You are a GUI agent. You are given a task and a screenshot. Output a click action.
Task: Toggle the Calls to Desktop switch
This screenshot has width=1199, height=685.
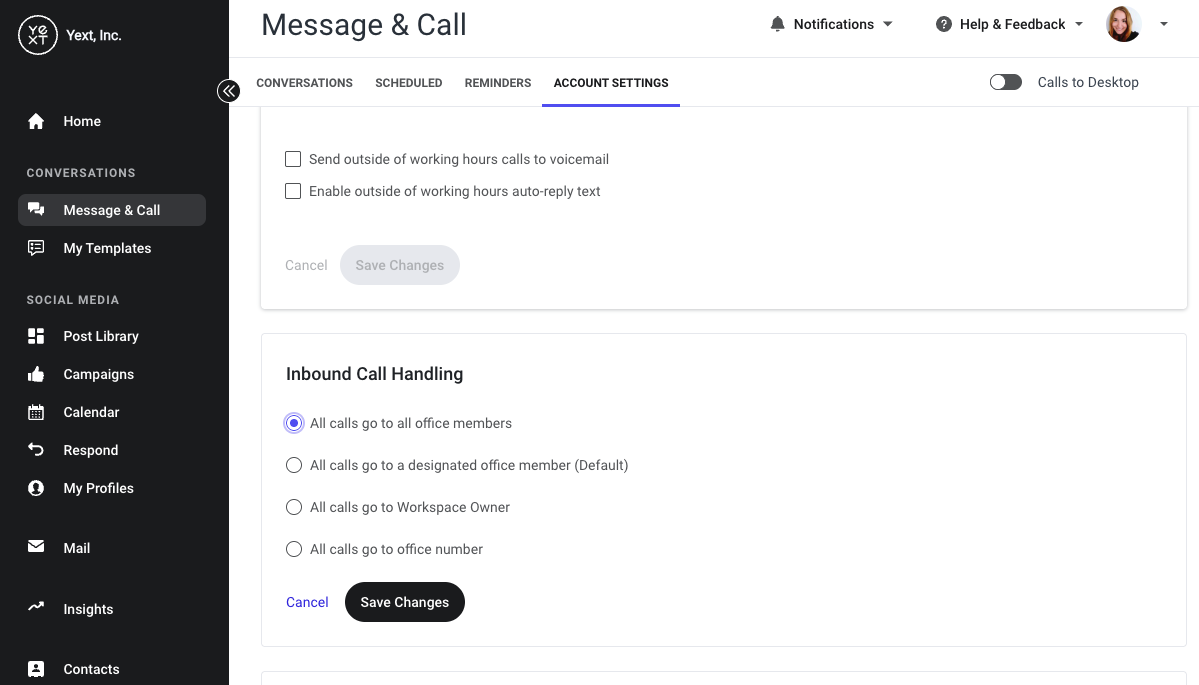pos(1006,82)
